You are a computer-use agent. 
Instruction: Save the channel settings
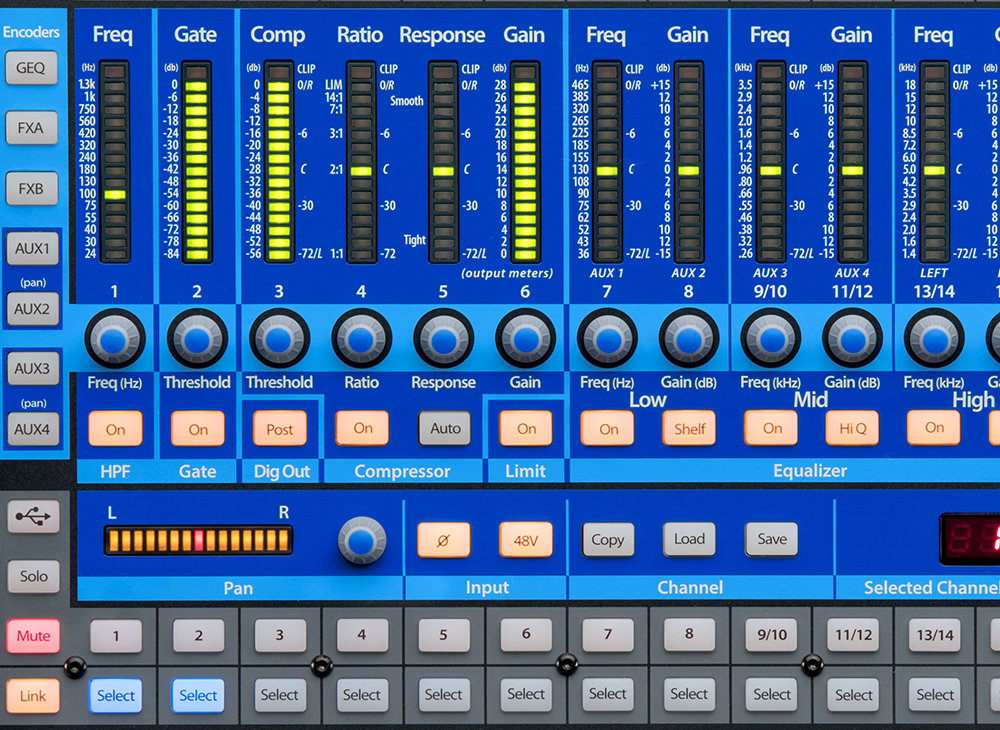771,539
